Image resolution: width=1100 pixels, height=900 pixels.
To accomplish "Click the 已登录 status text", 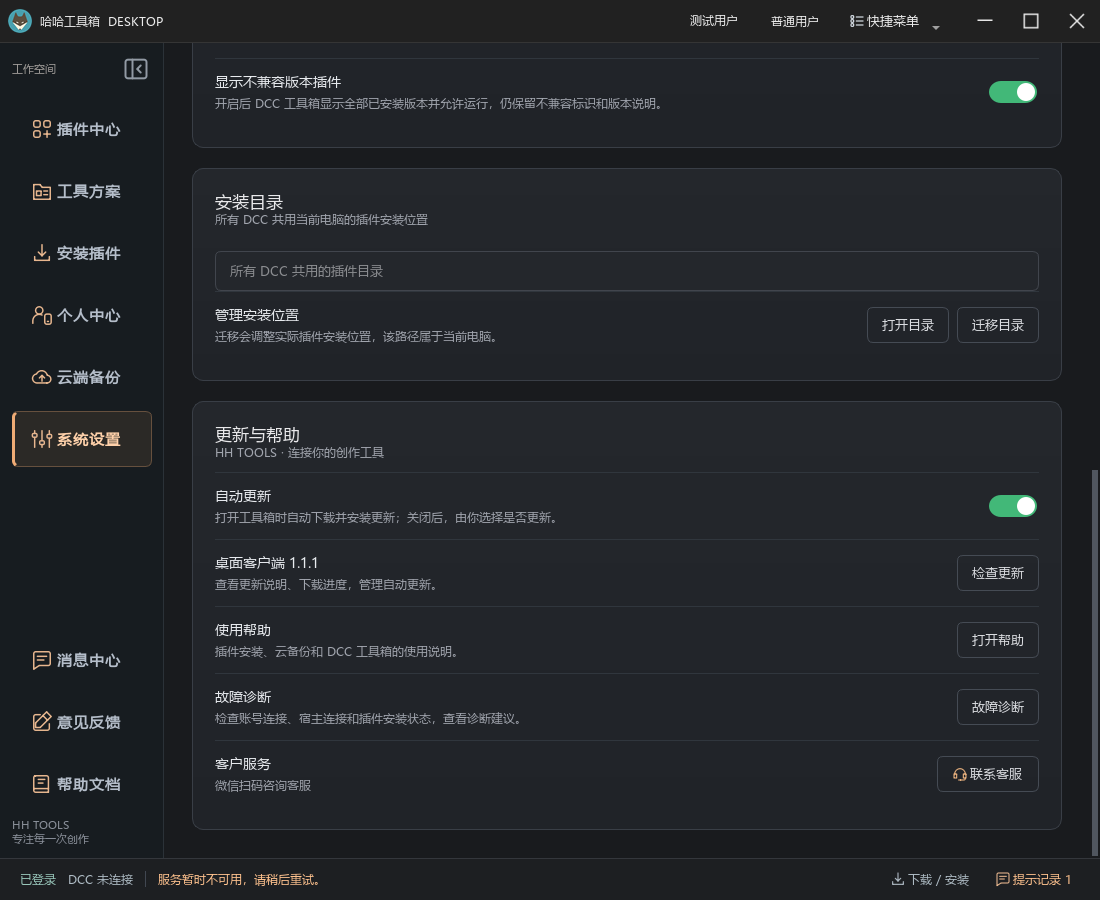I will click(38, 879).
